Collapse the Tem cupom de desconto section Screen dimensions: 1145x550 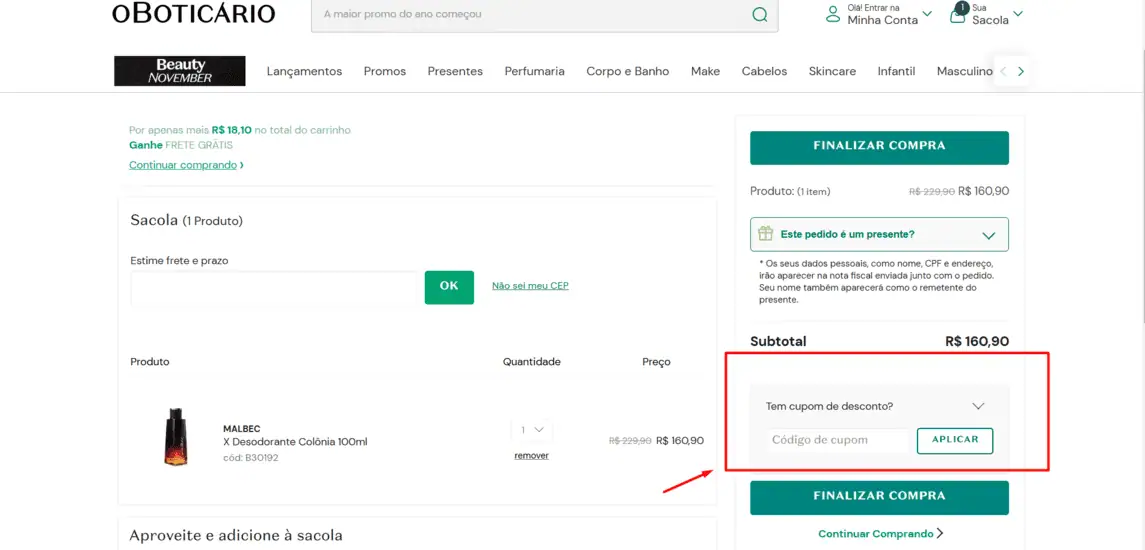pos(979,406)
